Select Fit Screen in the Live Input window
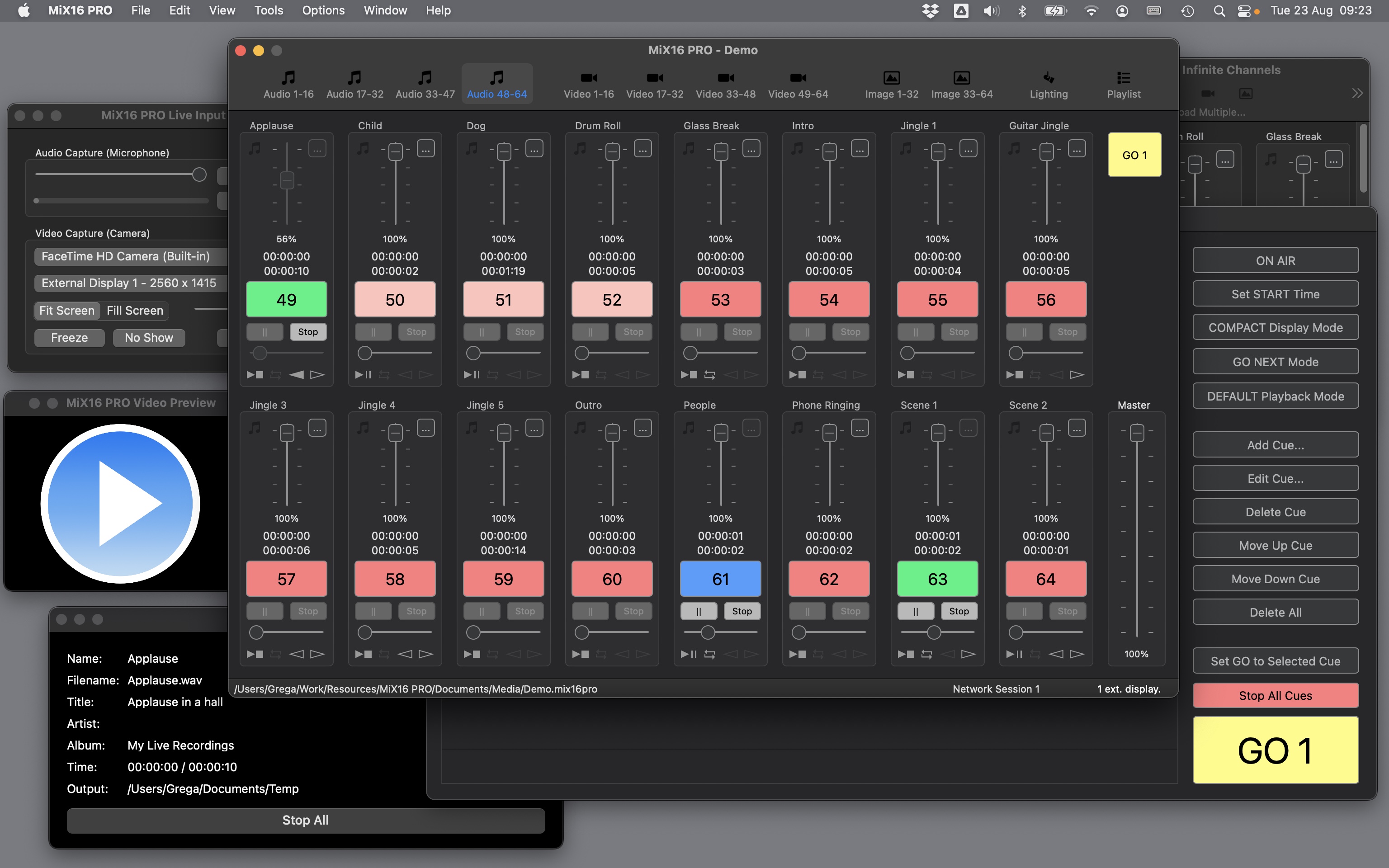 [x=66, y=311]
